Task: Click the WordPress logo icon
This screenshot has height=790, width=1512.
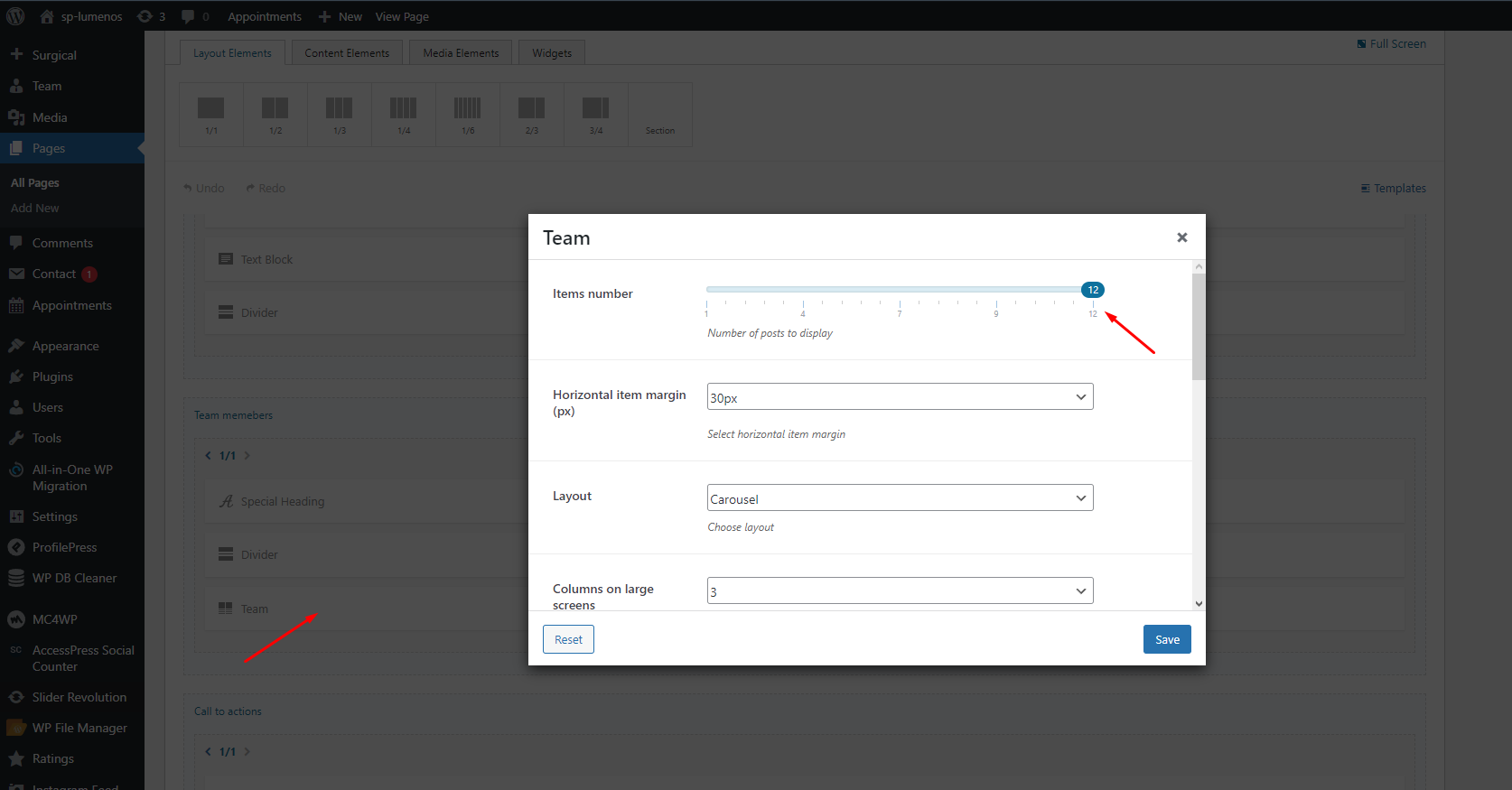Action: pyautogui.click(x=15, y=16)
